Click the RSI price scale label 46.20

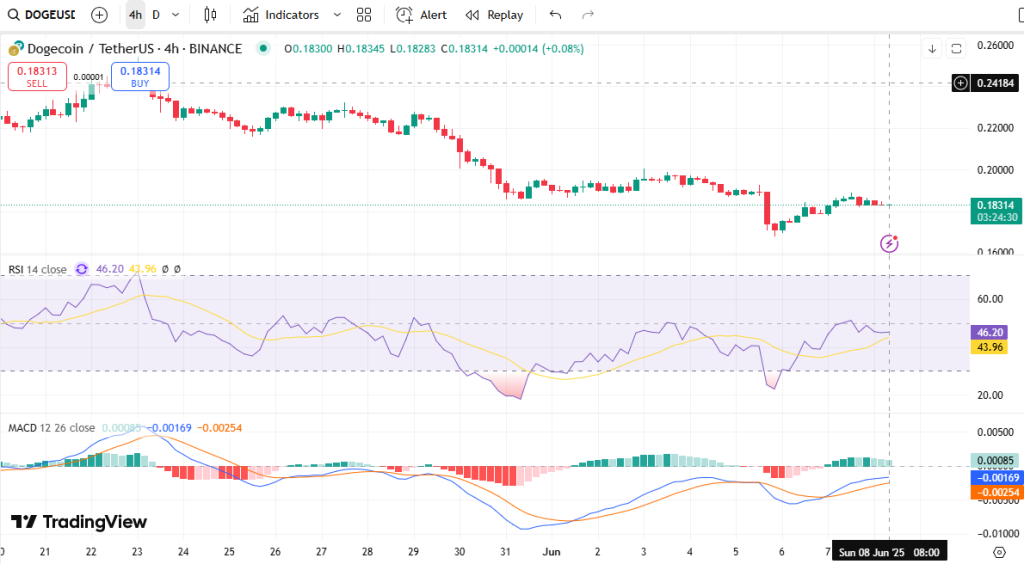click(989, 332)
